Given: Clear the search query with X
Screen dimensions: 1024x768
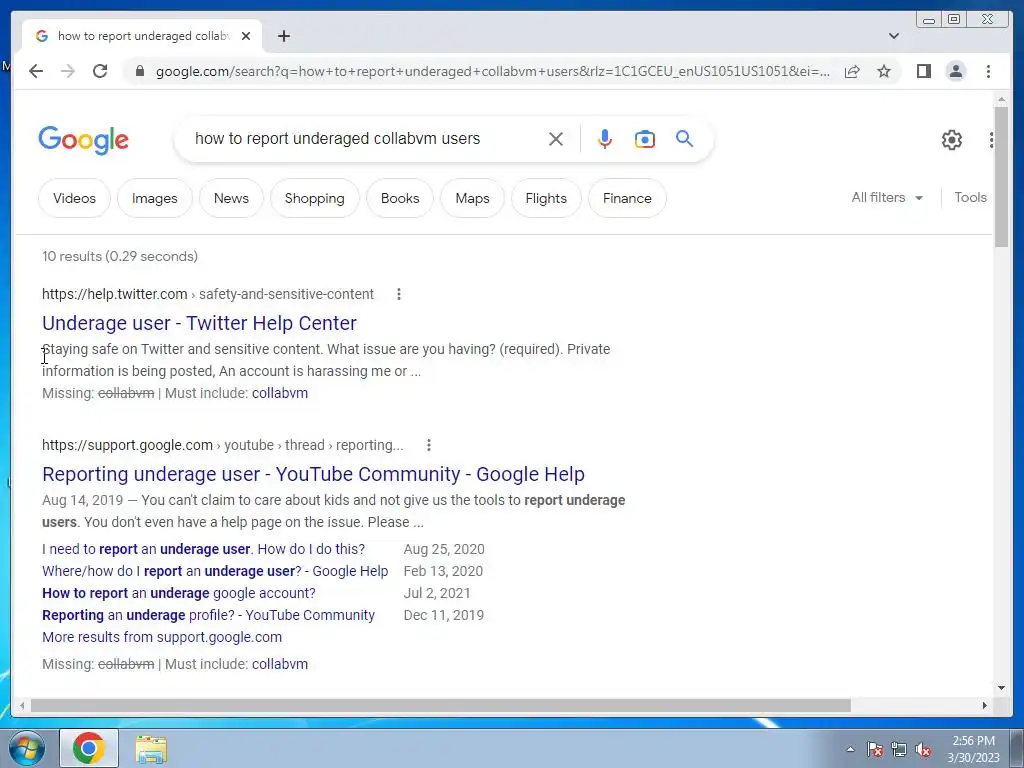Looking at the screenshot, I should coord(556,139).
